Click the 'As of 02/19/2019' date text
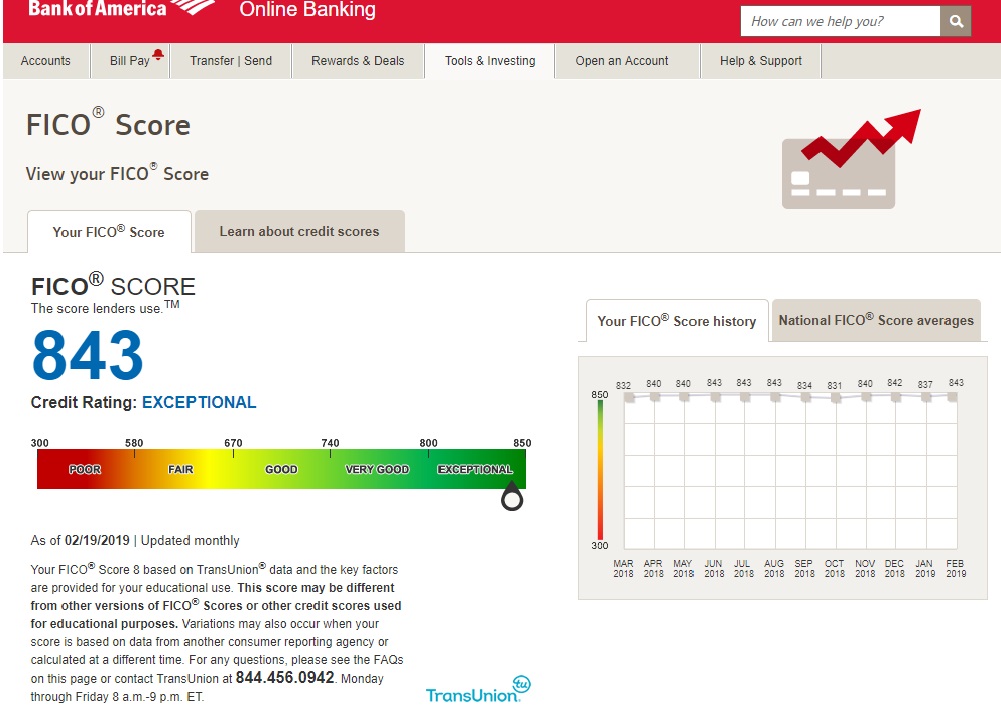 click(x=80, y=541)
